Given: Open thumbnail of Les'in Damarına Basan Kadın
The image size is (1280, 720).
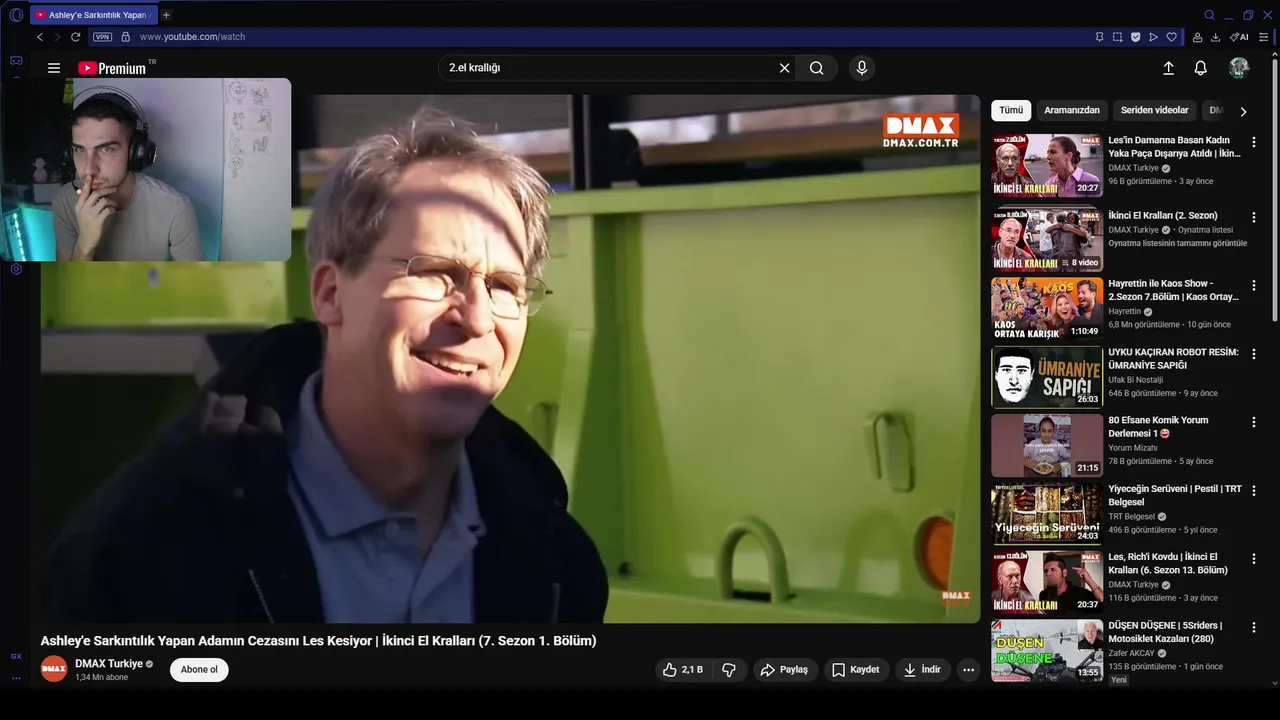Looking at the screenshot, I should 1047,165.
